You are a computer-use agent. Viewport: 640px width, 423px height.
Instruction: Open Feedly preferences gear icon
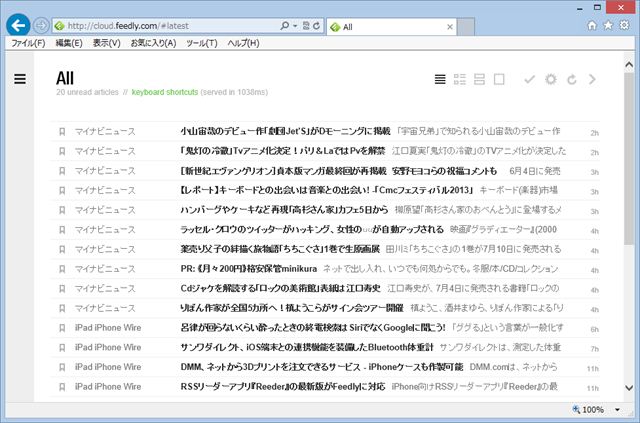(551, 79)
